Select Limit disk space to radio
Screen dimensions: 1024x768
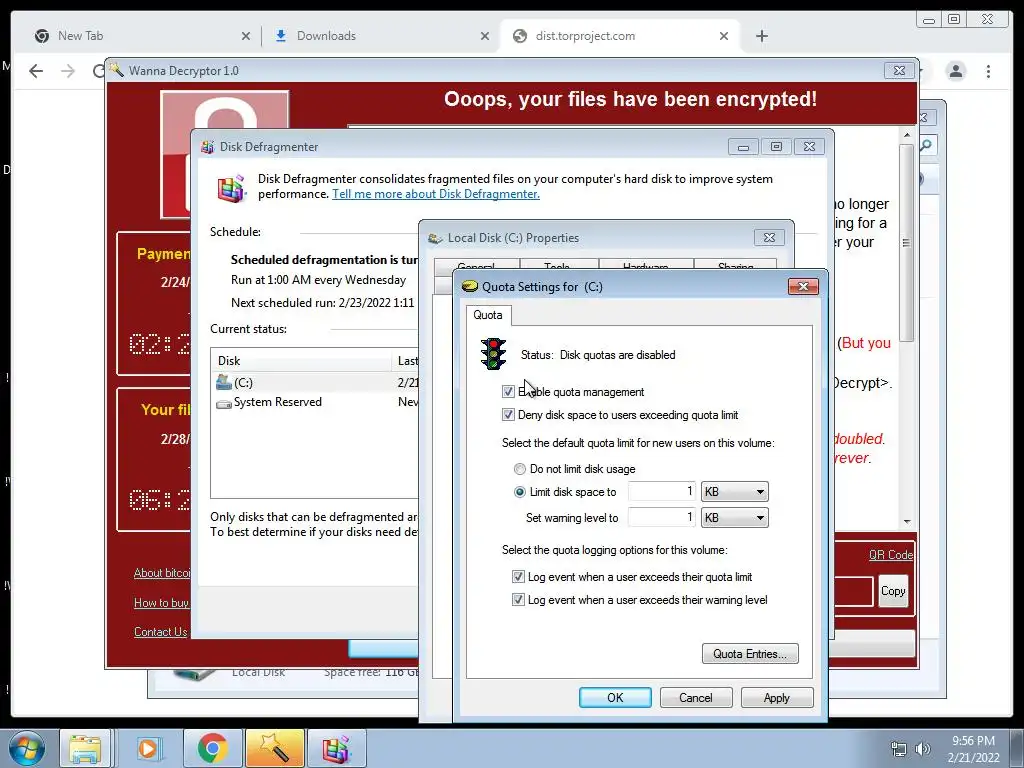click(520, 492)
